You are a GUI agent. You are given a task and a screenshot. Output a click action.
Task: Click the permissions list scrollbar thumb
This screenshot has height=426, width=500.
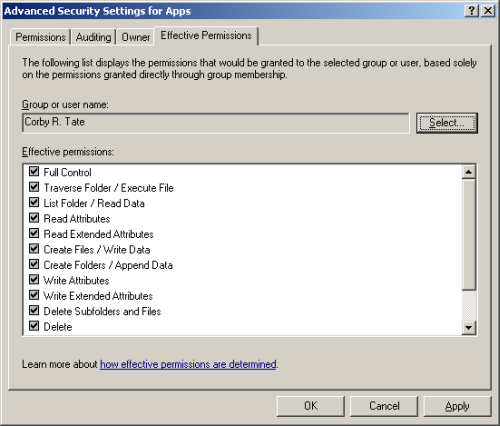point(469,235)
